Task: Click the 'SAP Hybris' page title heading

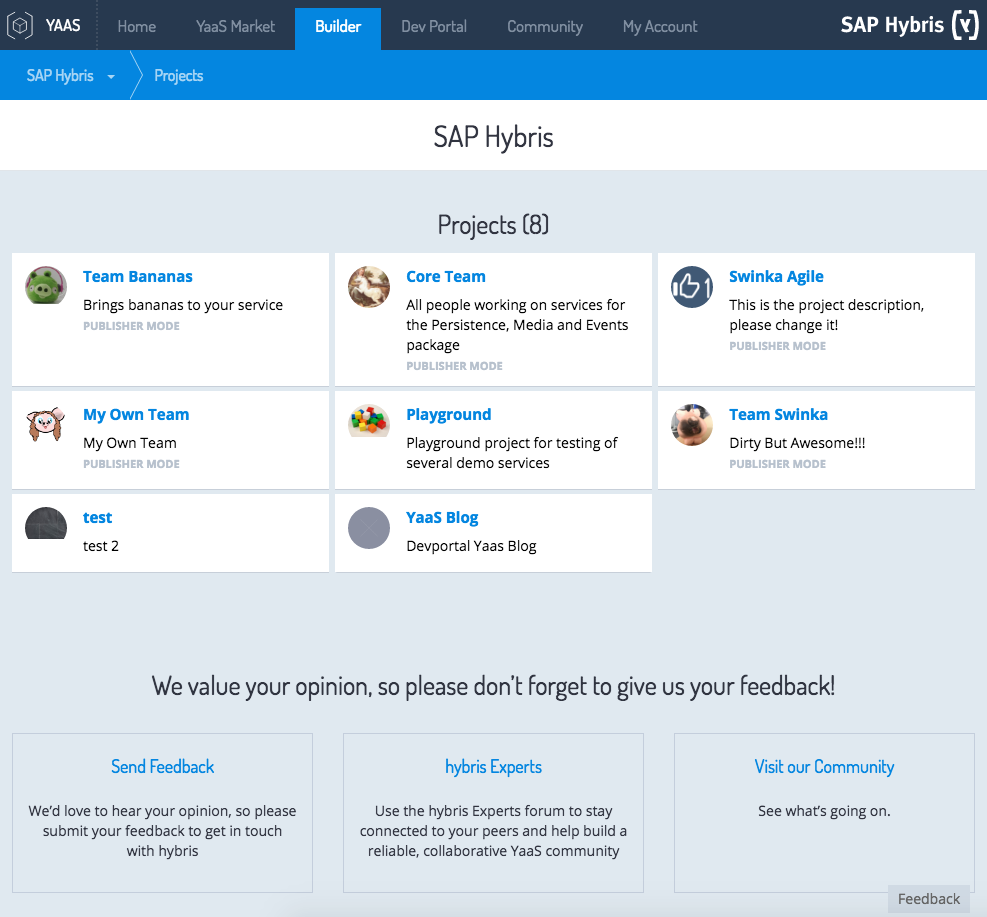Action: point(494,137)
